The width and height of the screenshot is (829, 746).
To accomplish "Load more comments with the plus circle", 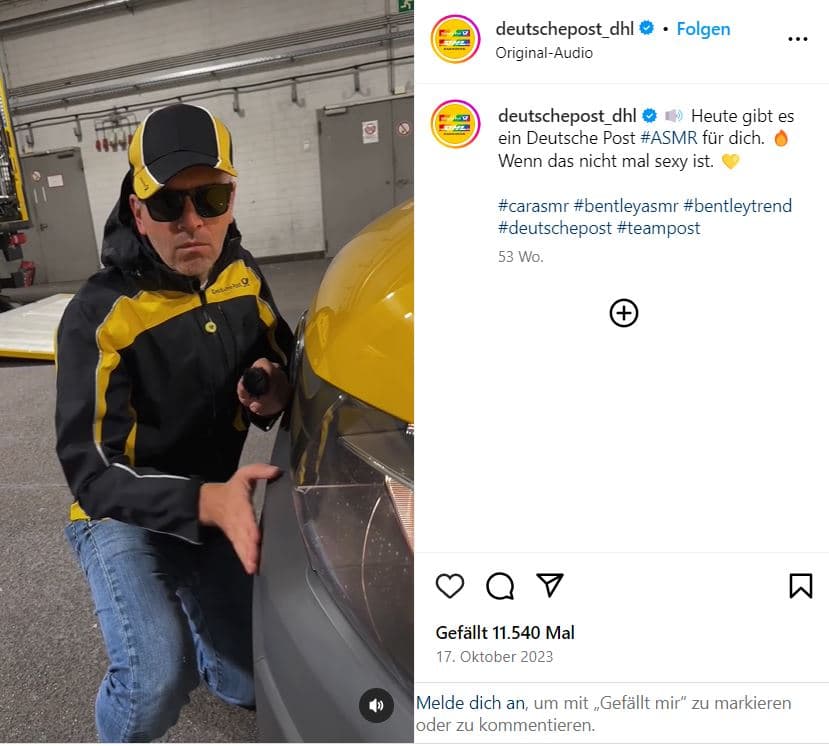I will 624,313.
